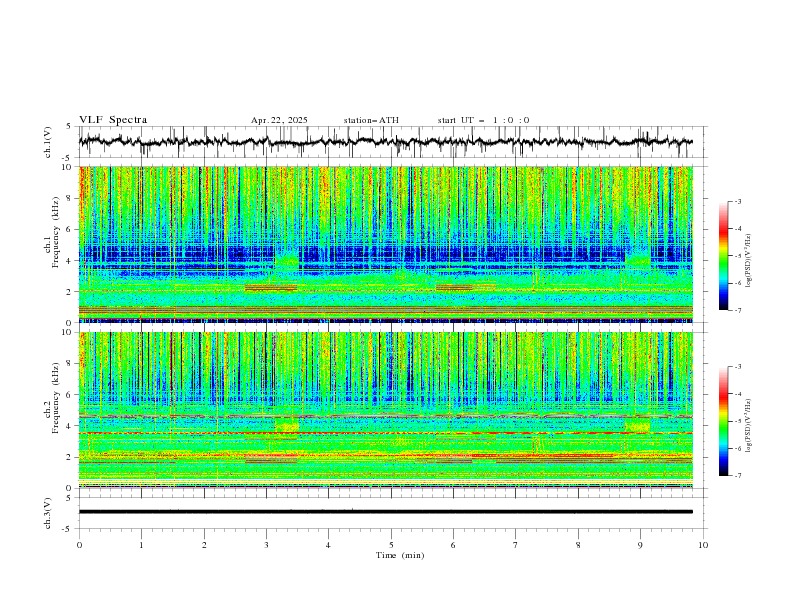Click the 'VLF Spectra' title text
Image resolution: width=792 pixels, height=612 pixels.
[x=113, y=120]
